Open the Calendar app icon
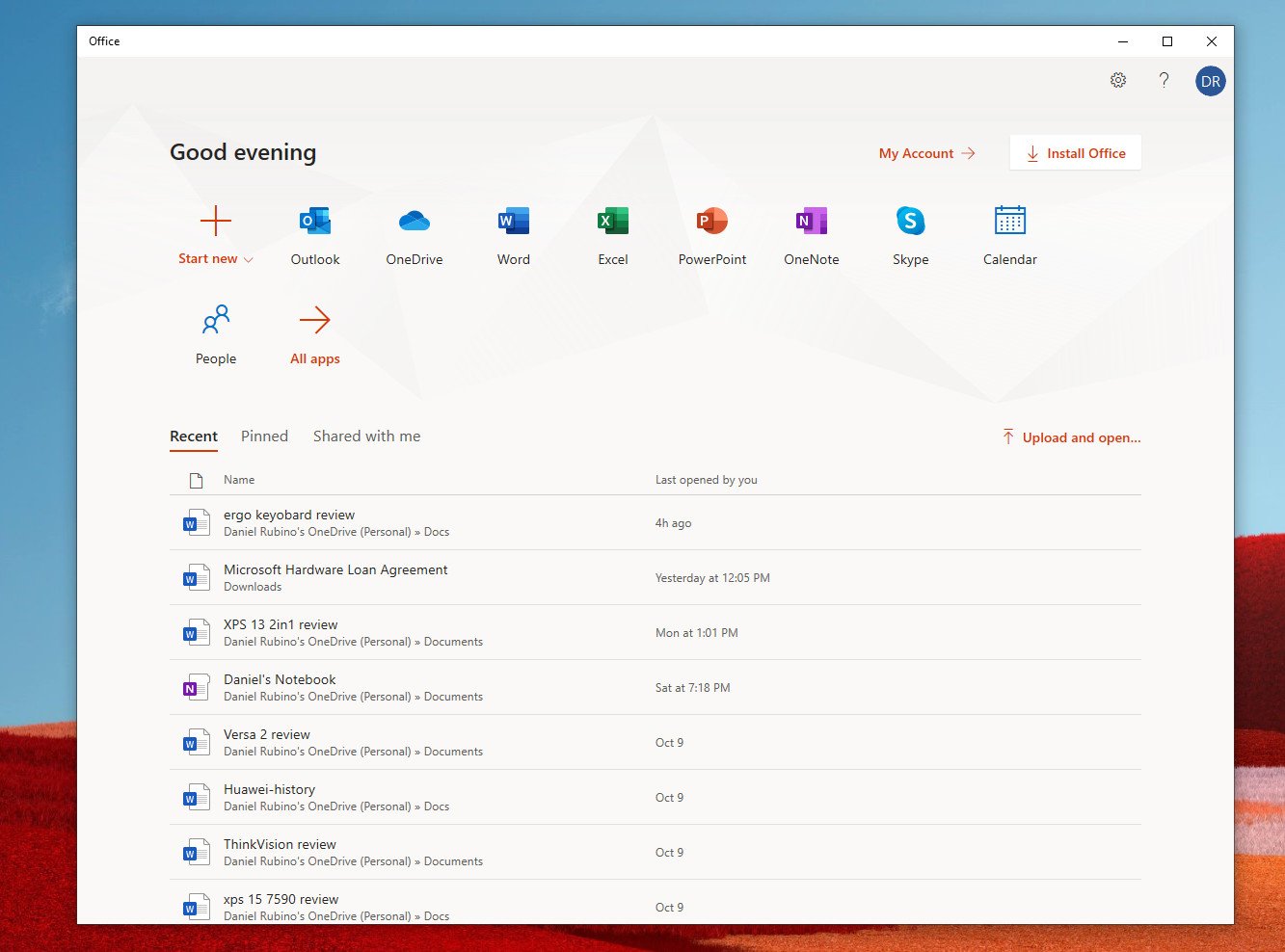Image resolution: width=1285 pixels, height=952 pixels. point(1010,222)
